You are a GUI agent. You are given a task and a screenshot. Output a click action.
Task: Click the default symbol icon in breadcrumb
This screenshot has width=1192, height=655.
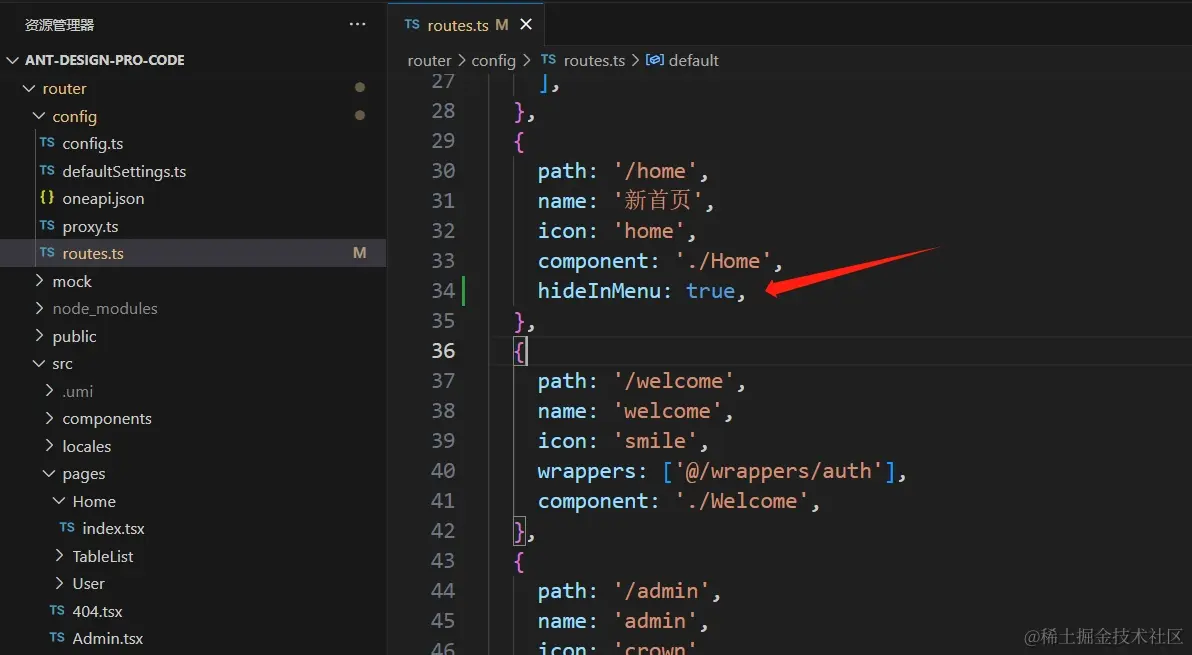(x=655, y=59)
